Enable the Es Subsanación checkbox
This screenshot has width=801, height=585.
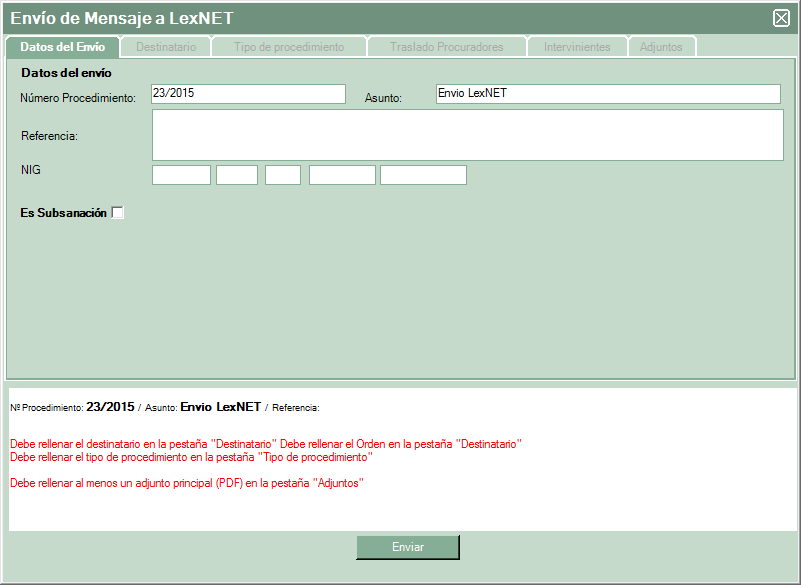(x=118, y=213)
